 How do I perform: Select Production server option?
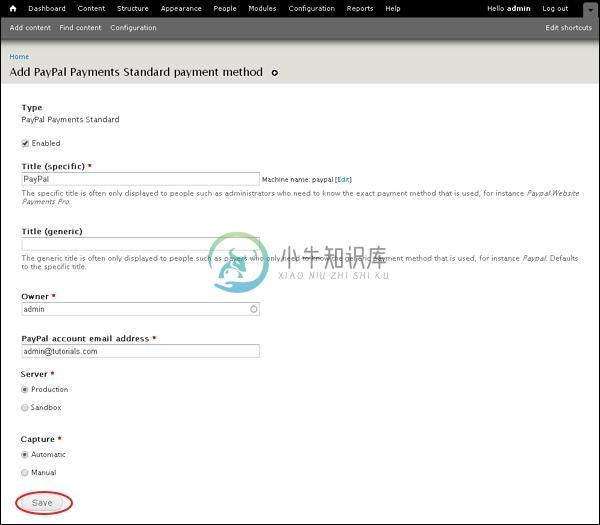click(25, 390)
